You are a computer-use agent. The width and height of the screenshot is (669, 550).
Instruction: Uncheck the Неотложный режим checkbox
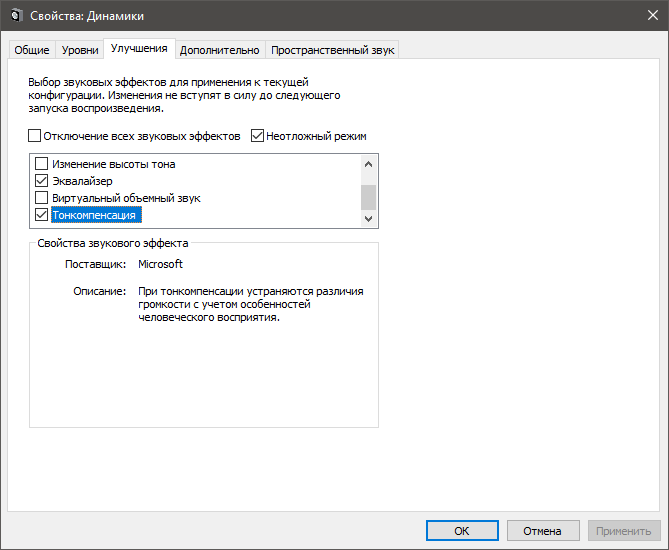click(x=257, y=136)
